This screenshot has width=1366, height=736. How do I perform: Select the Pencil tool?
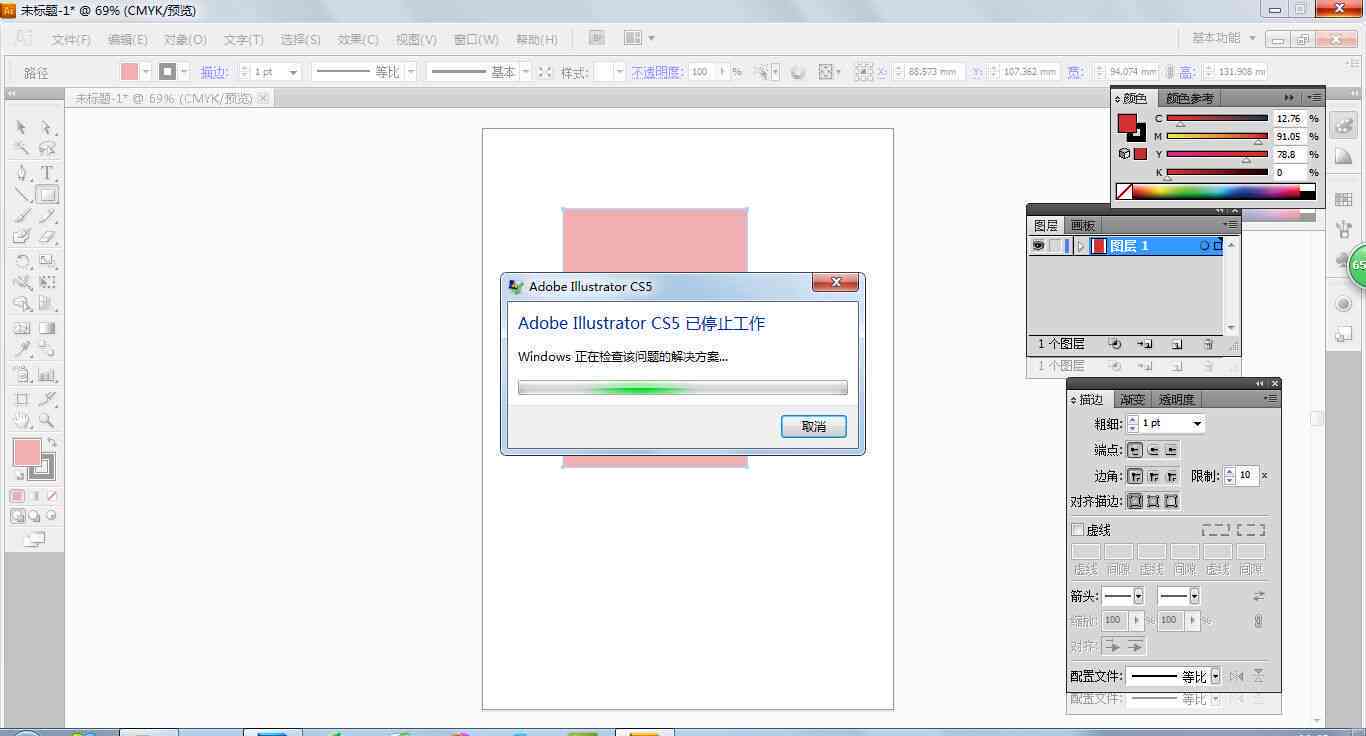(x=47, y=216)
